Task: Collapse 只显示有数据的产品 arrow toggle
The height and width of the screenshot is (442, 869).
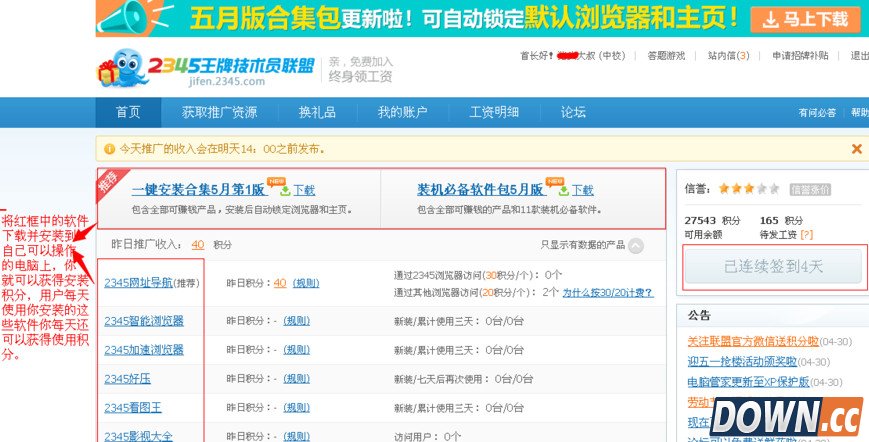Action: click(x=636, y=245)
